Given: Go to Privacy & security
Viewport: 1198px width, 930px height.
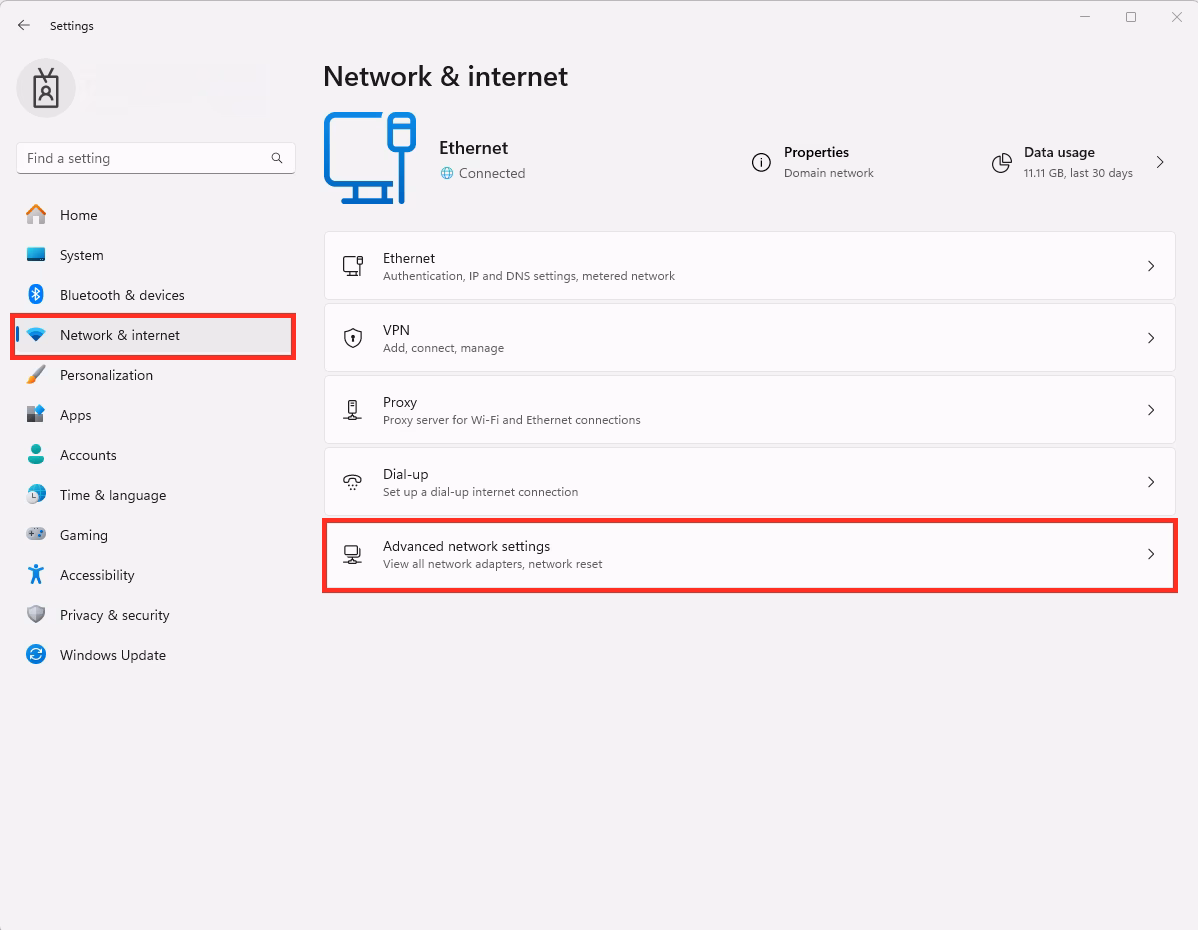Looking at the screenshot, I should (x=155, y=615).
